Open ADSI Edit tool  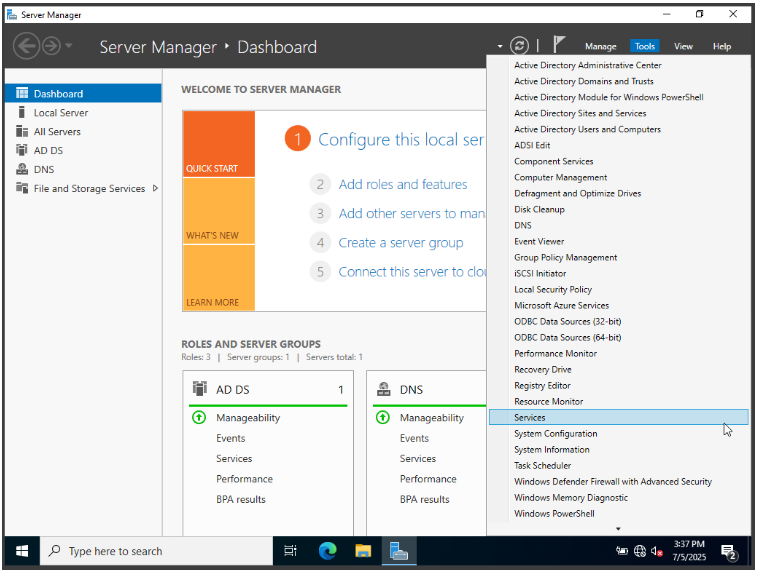(532, 145)
